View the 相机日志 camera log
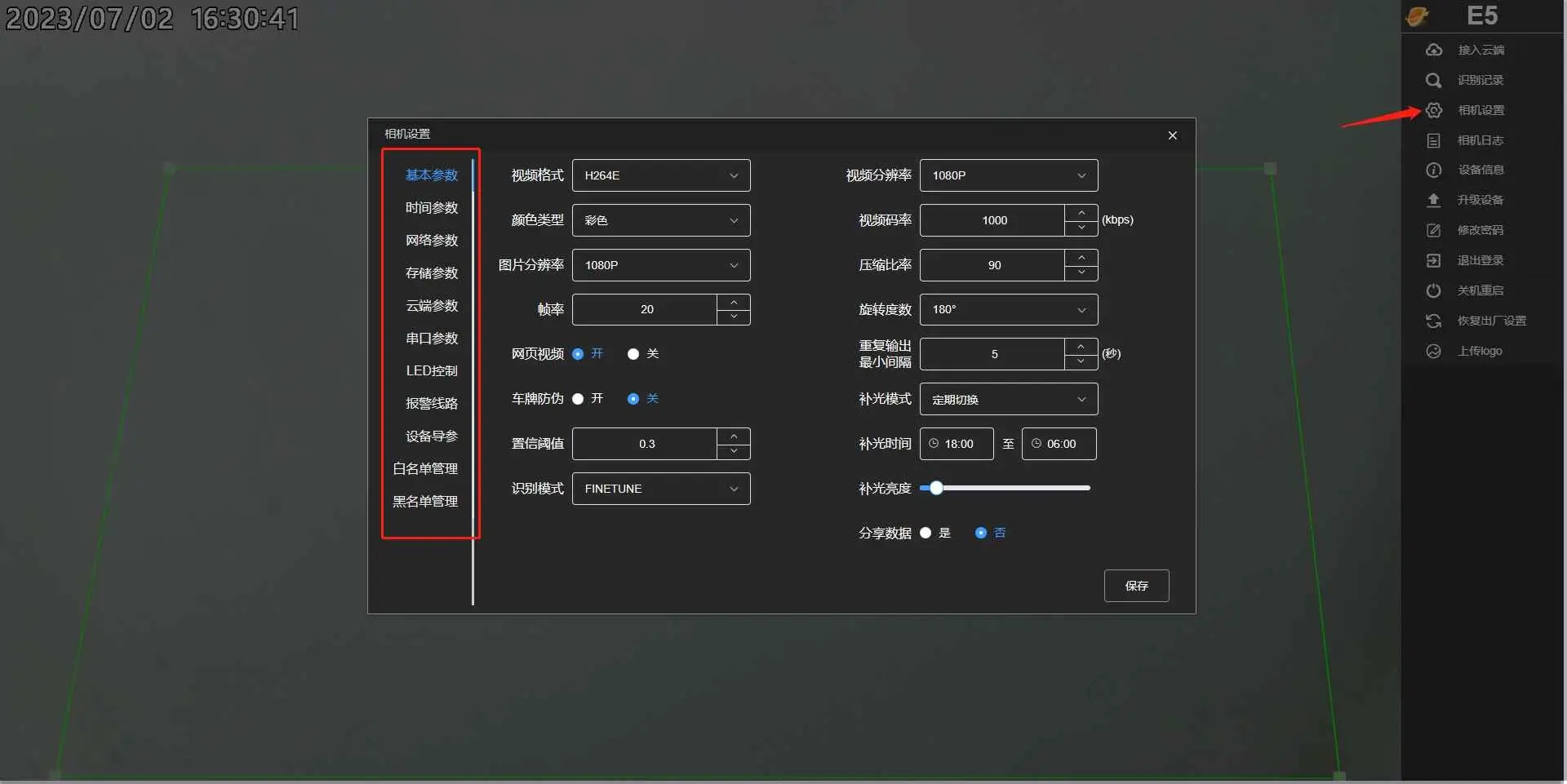The width and height of the screenshot is (1567, 784). click(x=1480, y=140)
